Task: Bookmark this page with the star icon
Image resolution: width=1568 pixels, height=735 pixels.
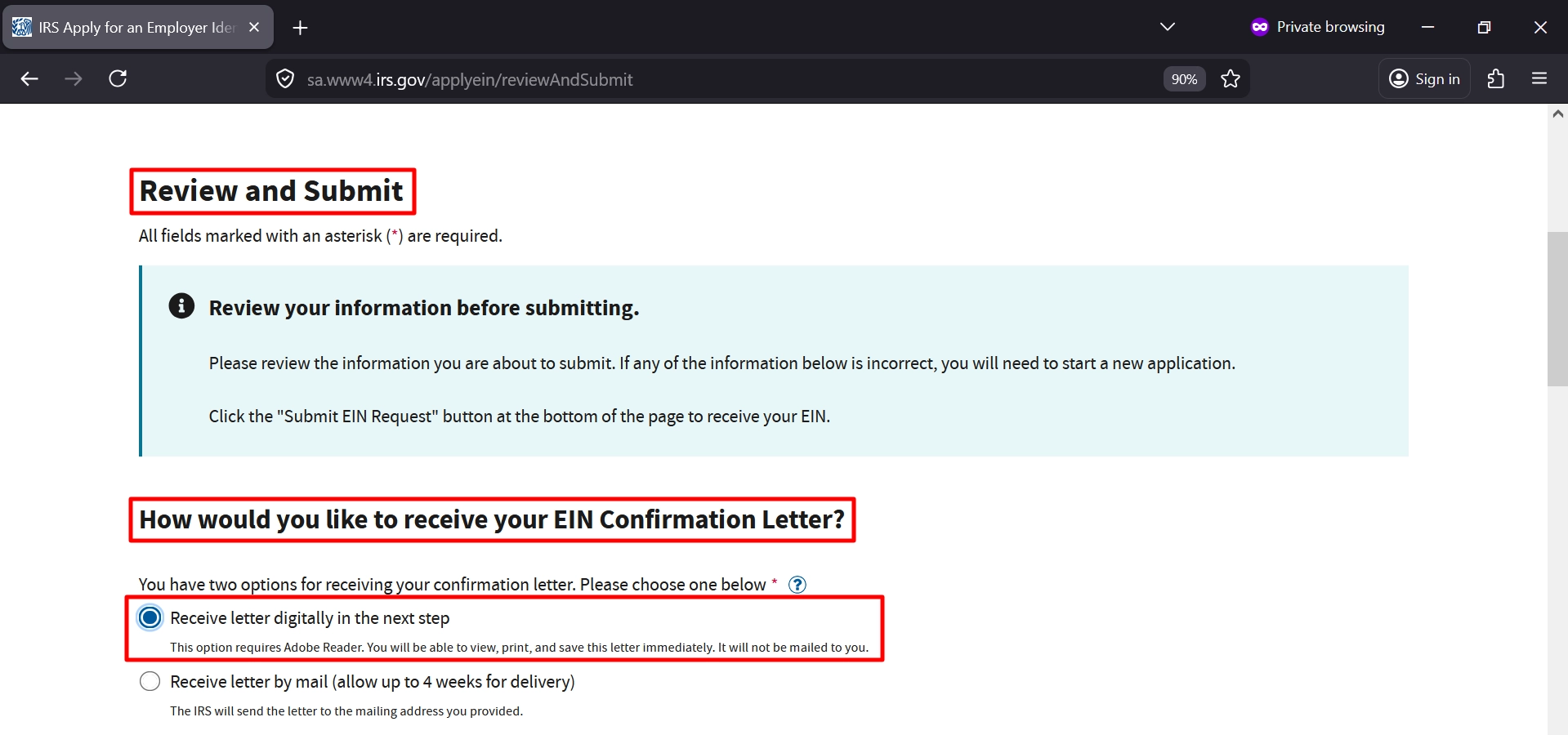Action: pyautogui.click(x=1230, y=79)
